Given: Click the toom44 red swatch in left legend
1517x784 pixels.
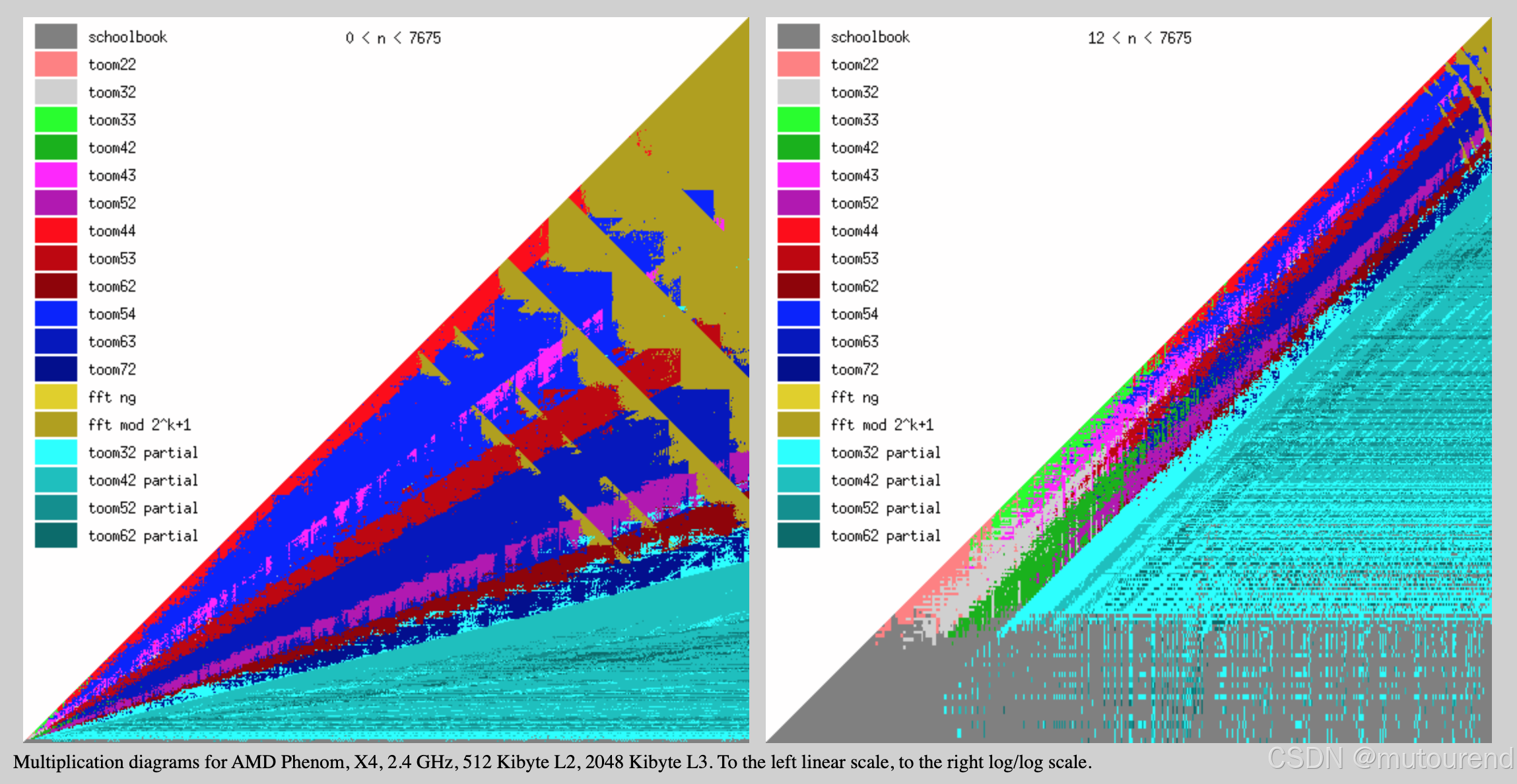Looking at the screenshot, I should point(55,230).
